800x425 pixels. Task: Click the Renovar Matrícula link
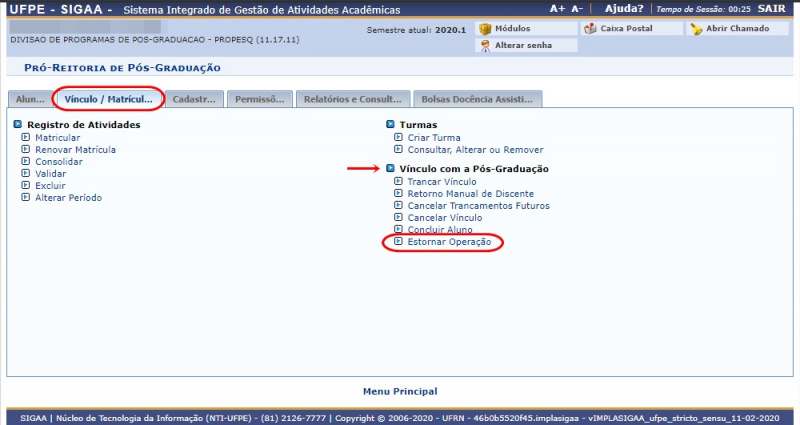pos(75,150)
